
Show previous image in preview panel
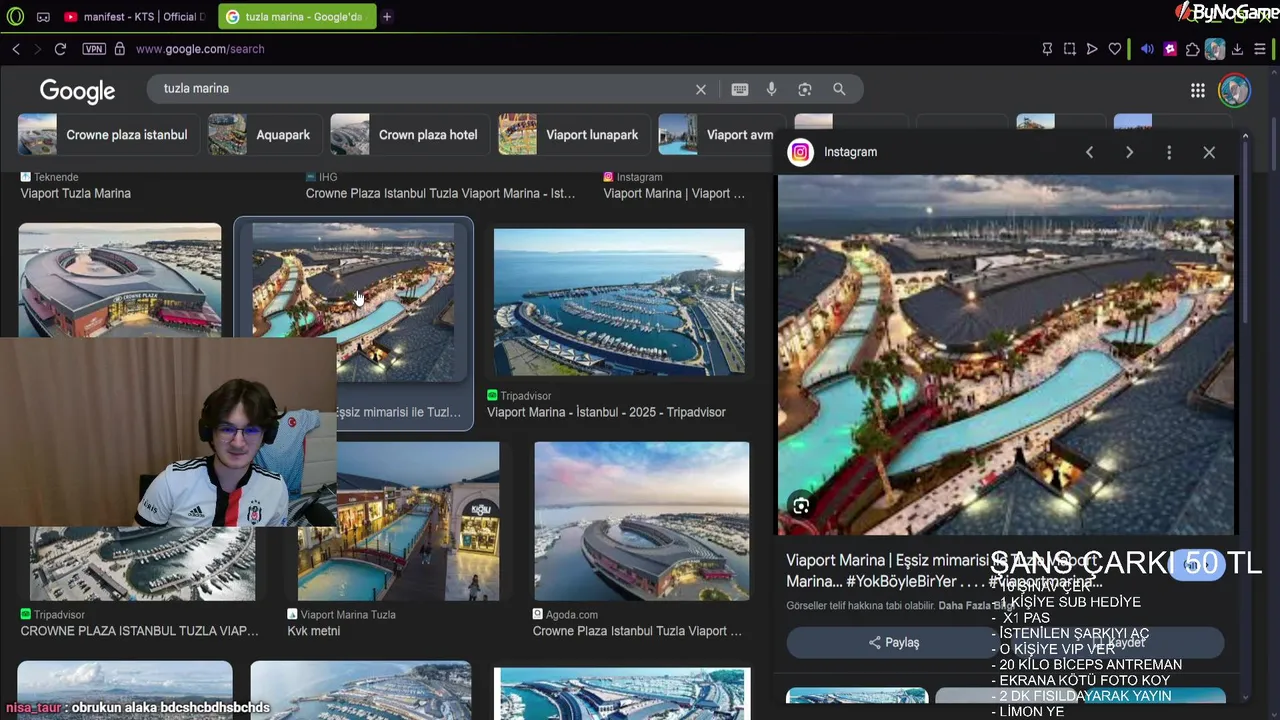click(x=1089, y=152)
